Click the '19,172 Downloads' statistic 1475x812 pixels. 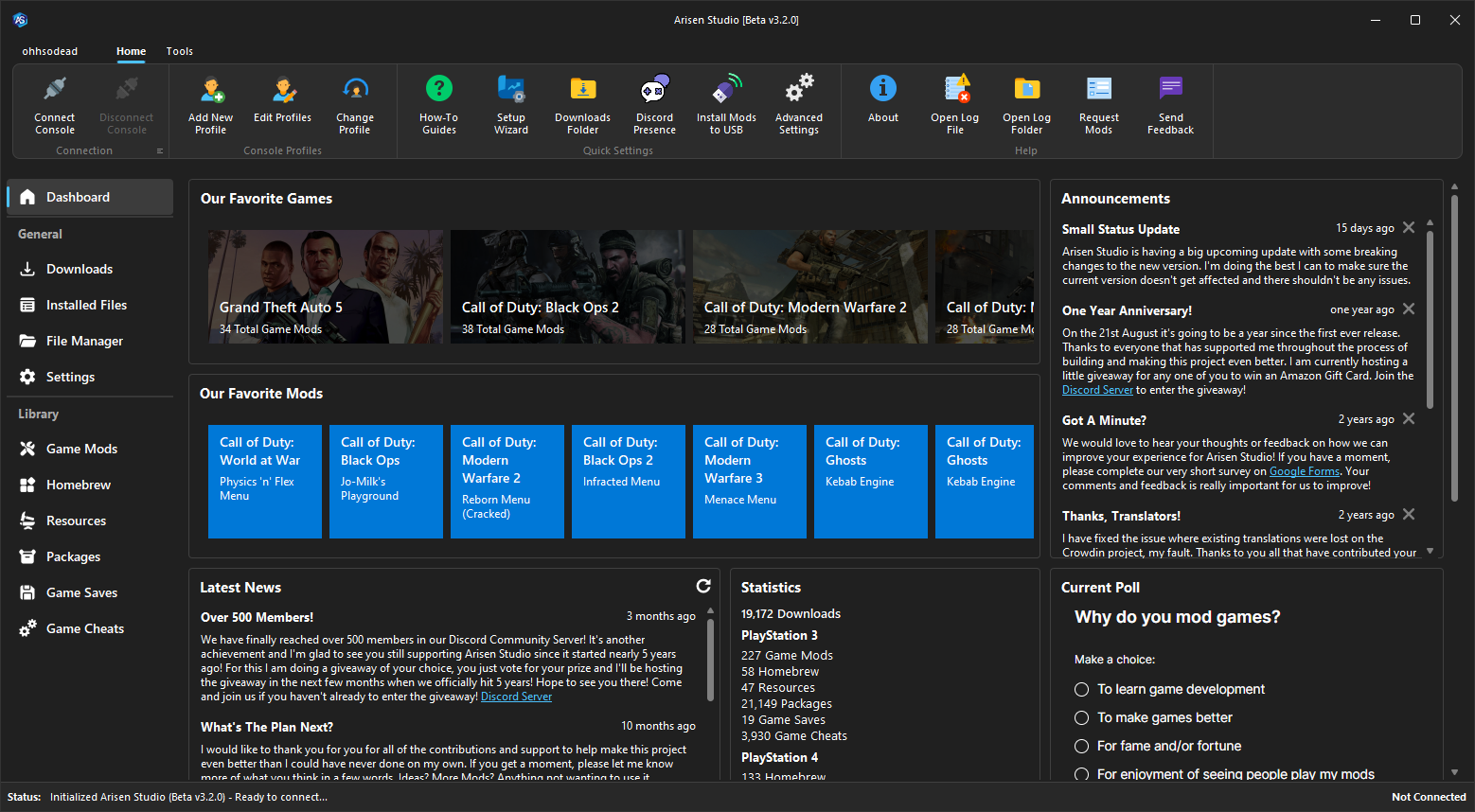click(791, 613)
